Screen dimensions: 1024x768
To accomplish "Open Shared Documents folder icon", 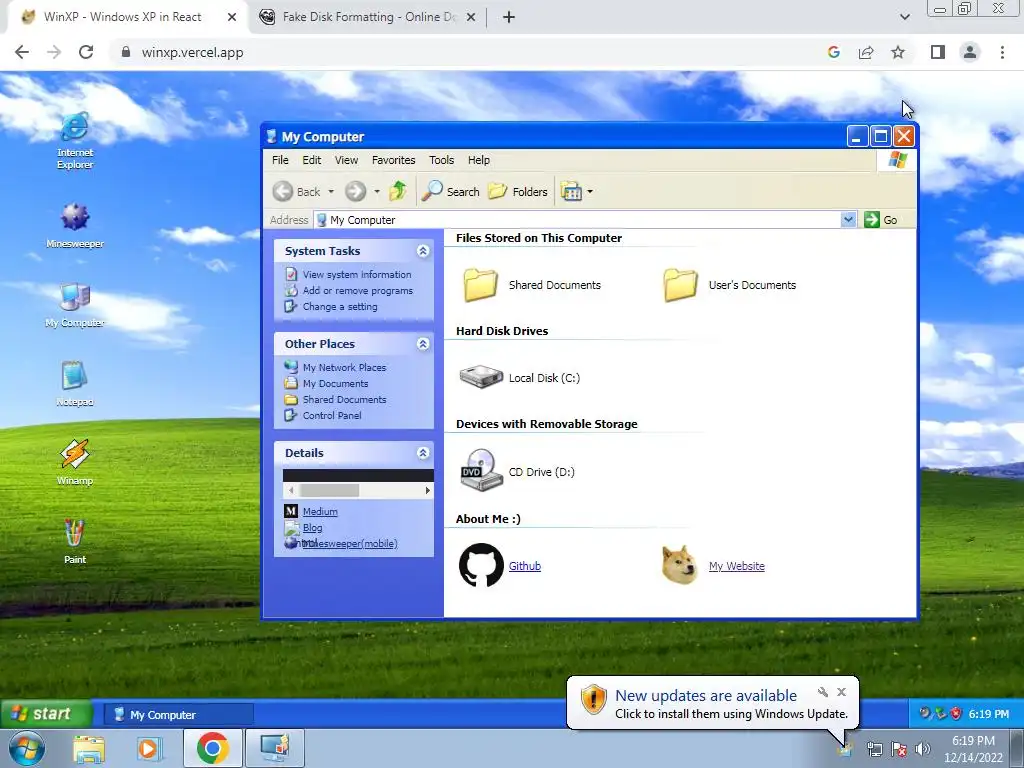I will click(x=481, y=285).
